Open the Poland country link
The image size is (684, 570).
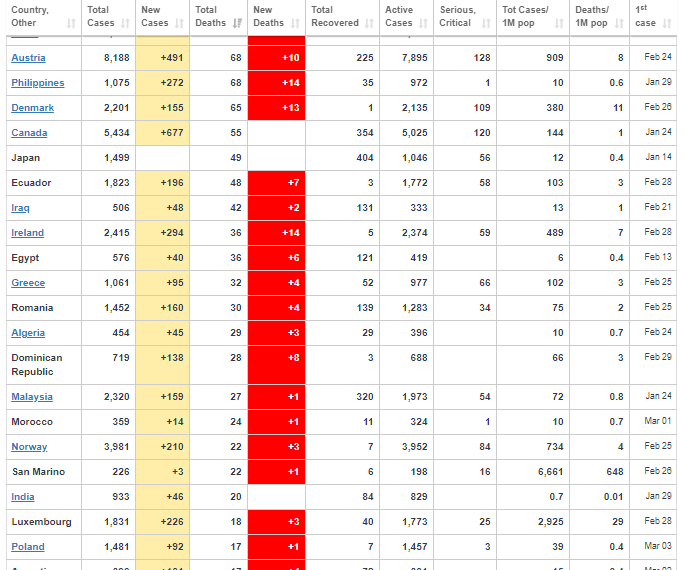coord(28,546)
